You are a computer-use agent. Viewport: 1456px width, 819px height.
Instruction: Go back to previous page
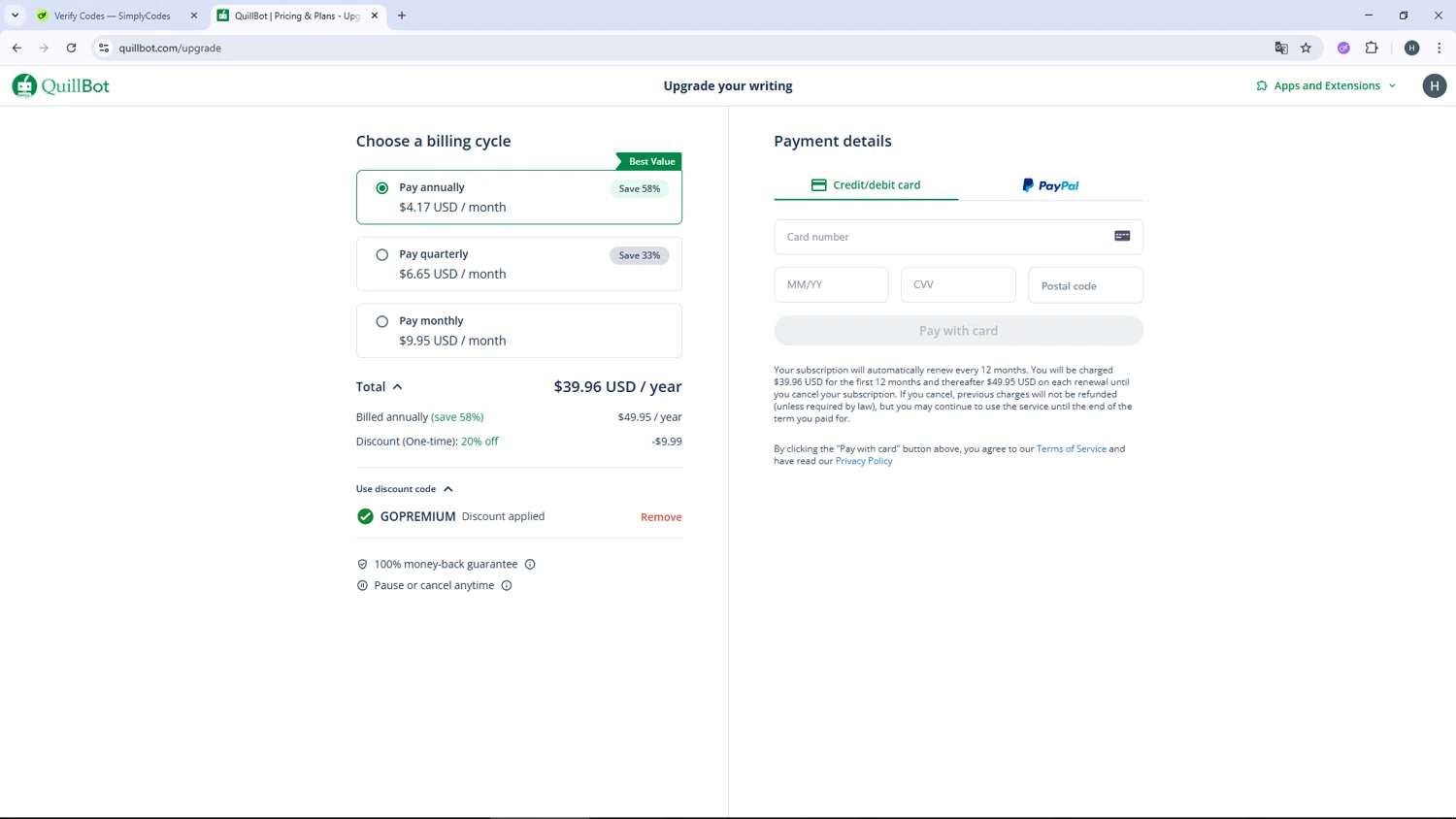[17, 48]
